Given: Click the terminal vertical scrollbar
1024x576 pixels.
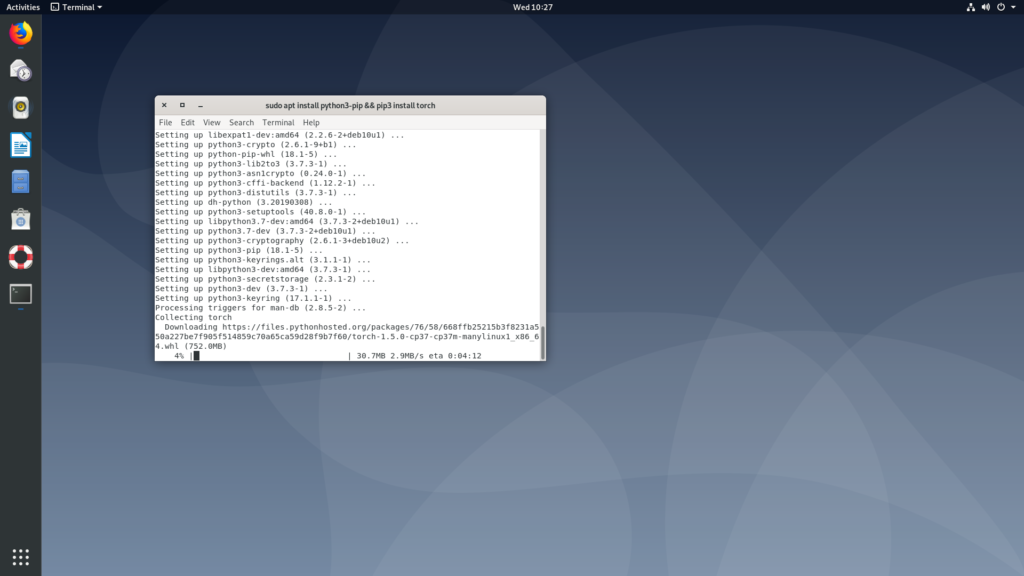Looking at the screenshot, I should (542, 342).
